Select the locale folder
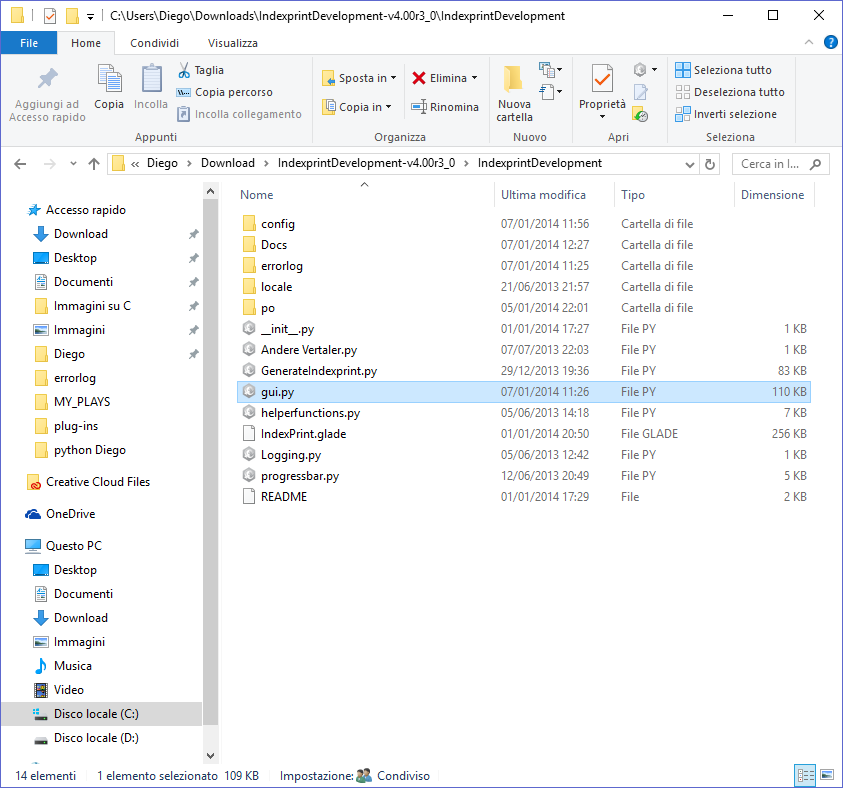The height and width of the screenshot is (788, 843). coord(524,287)
